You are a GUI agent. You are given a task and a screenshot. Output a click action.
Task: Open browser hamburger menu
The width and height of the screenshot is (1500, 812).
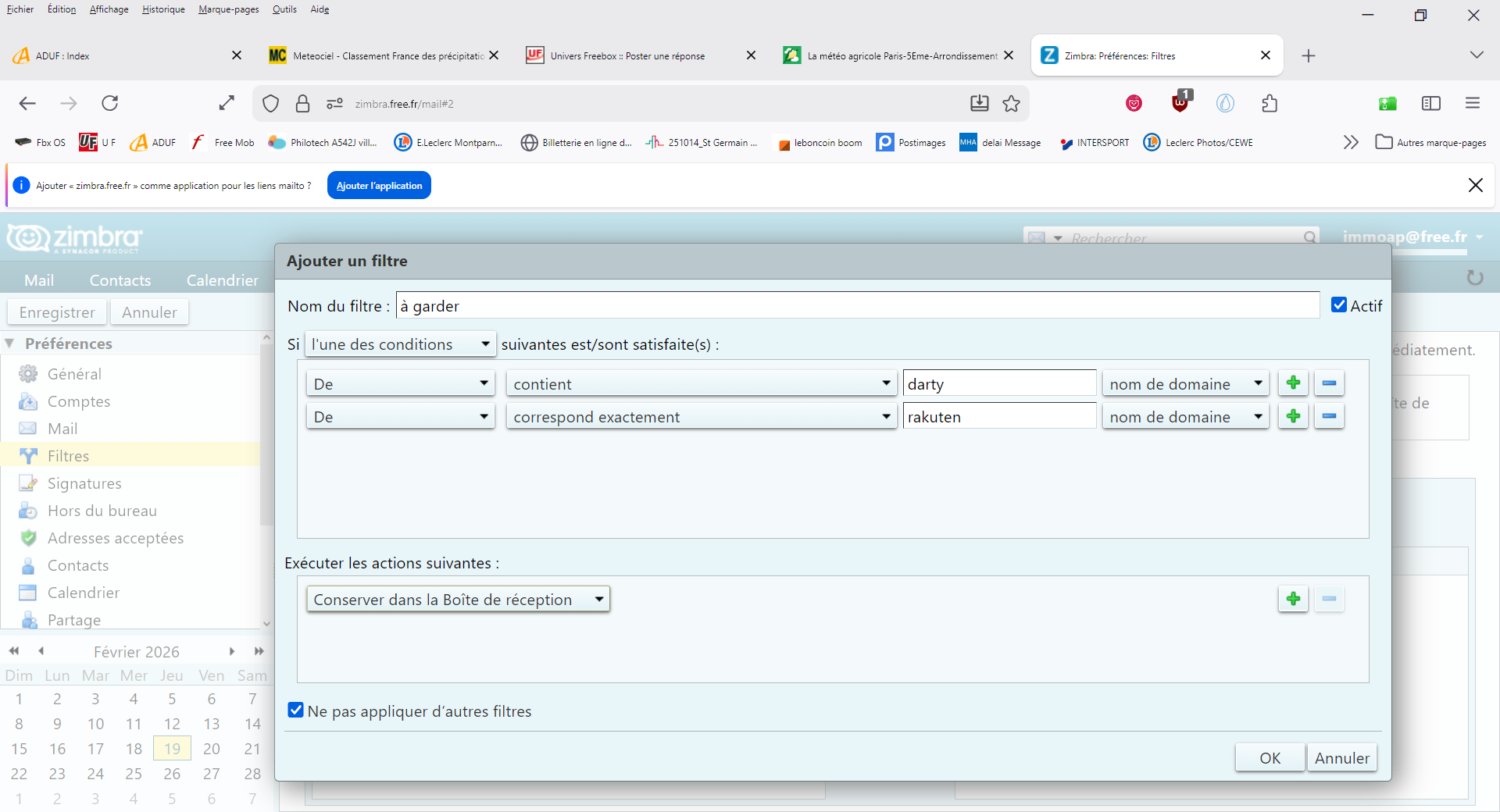pyautogui.click(x=1473, y=103)
